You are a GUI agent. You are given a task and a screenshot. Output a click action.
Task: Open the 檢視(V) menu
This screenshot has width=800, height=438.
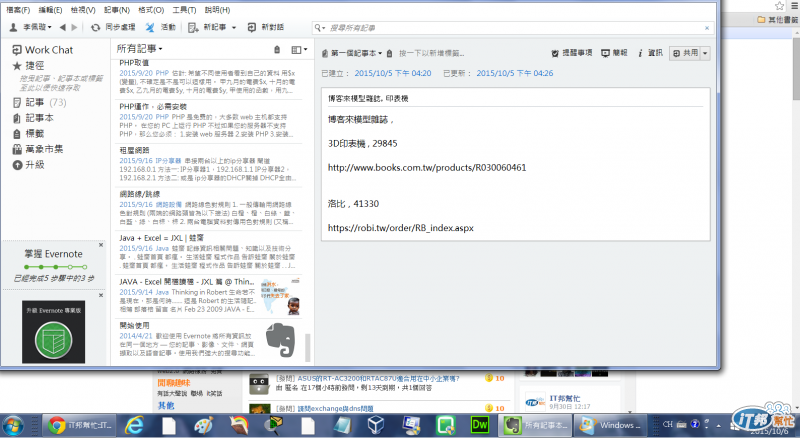pos(83,10)
